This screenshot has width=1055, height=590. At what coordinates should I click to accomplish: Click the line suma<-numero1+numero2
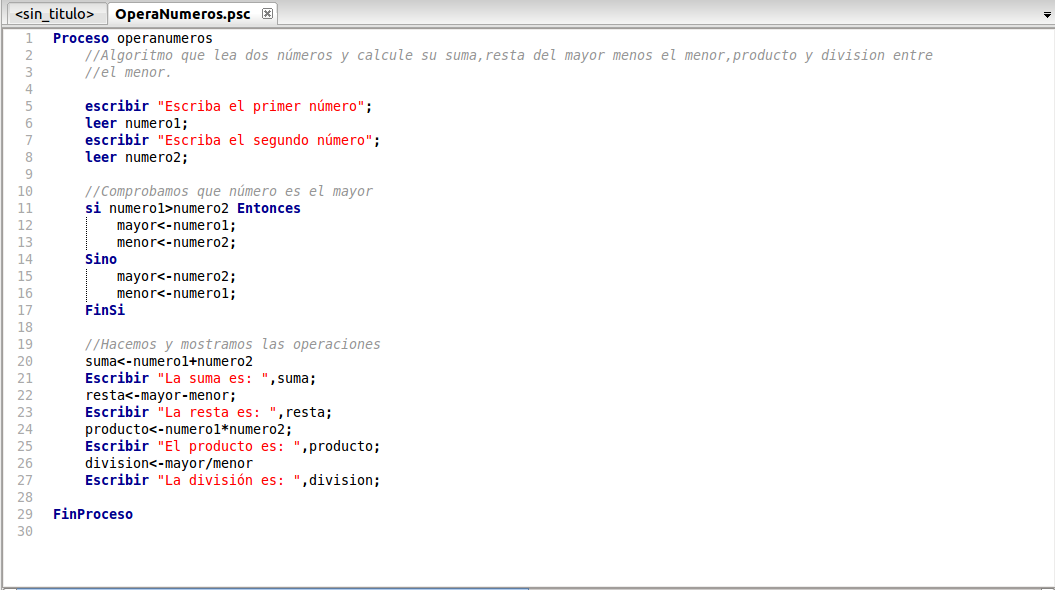pos(169,361)
